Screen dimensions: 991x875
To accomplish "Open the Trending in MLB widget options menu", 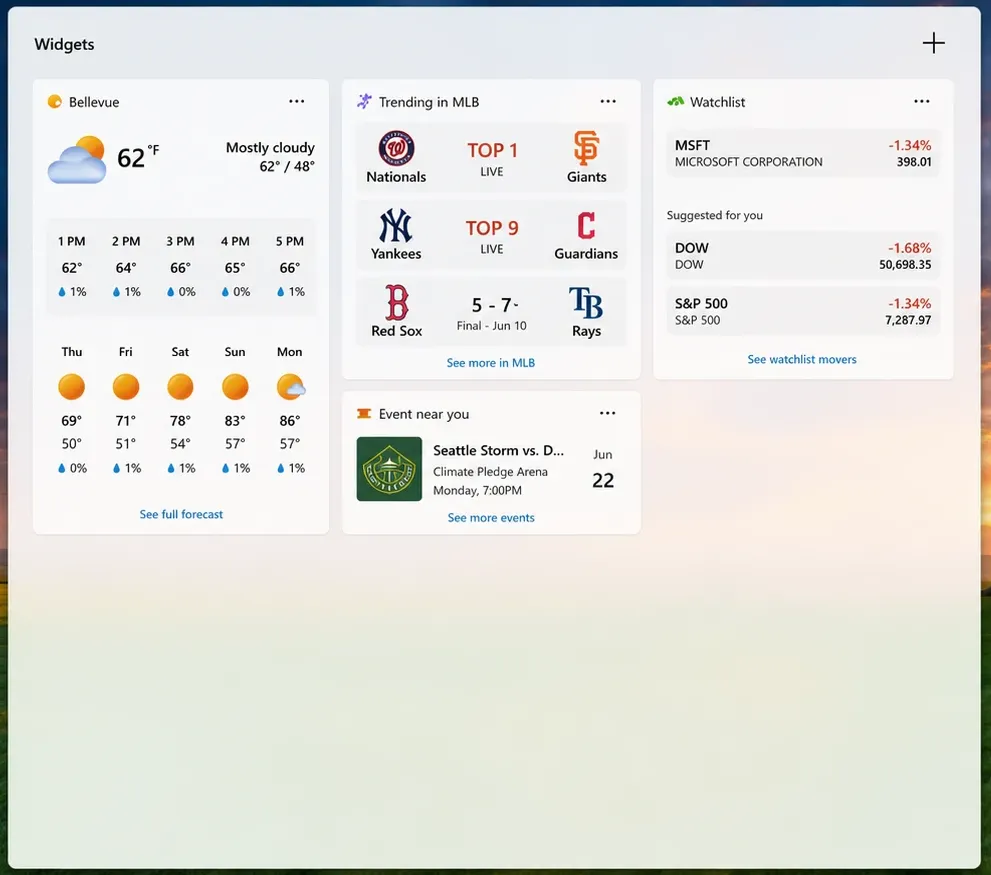I will [x=608, y=101].
